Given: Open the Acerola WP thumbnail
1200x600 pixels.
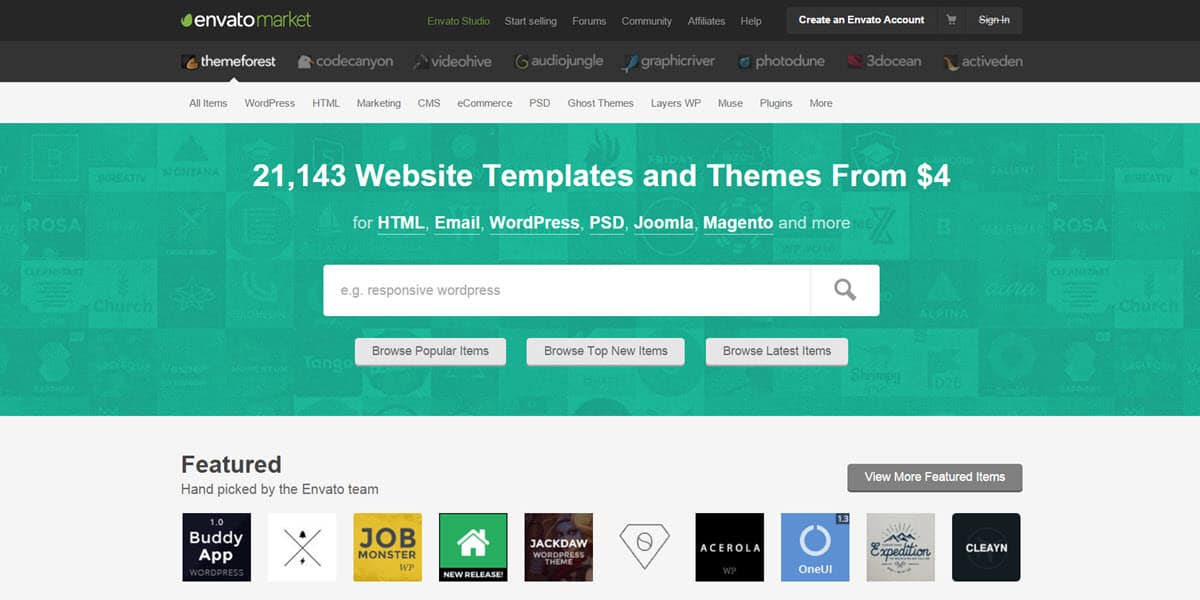Looking at the screenshot, I should 729,547.
